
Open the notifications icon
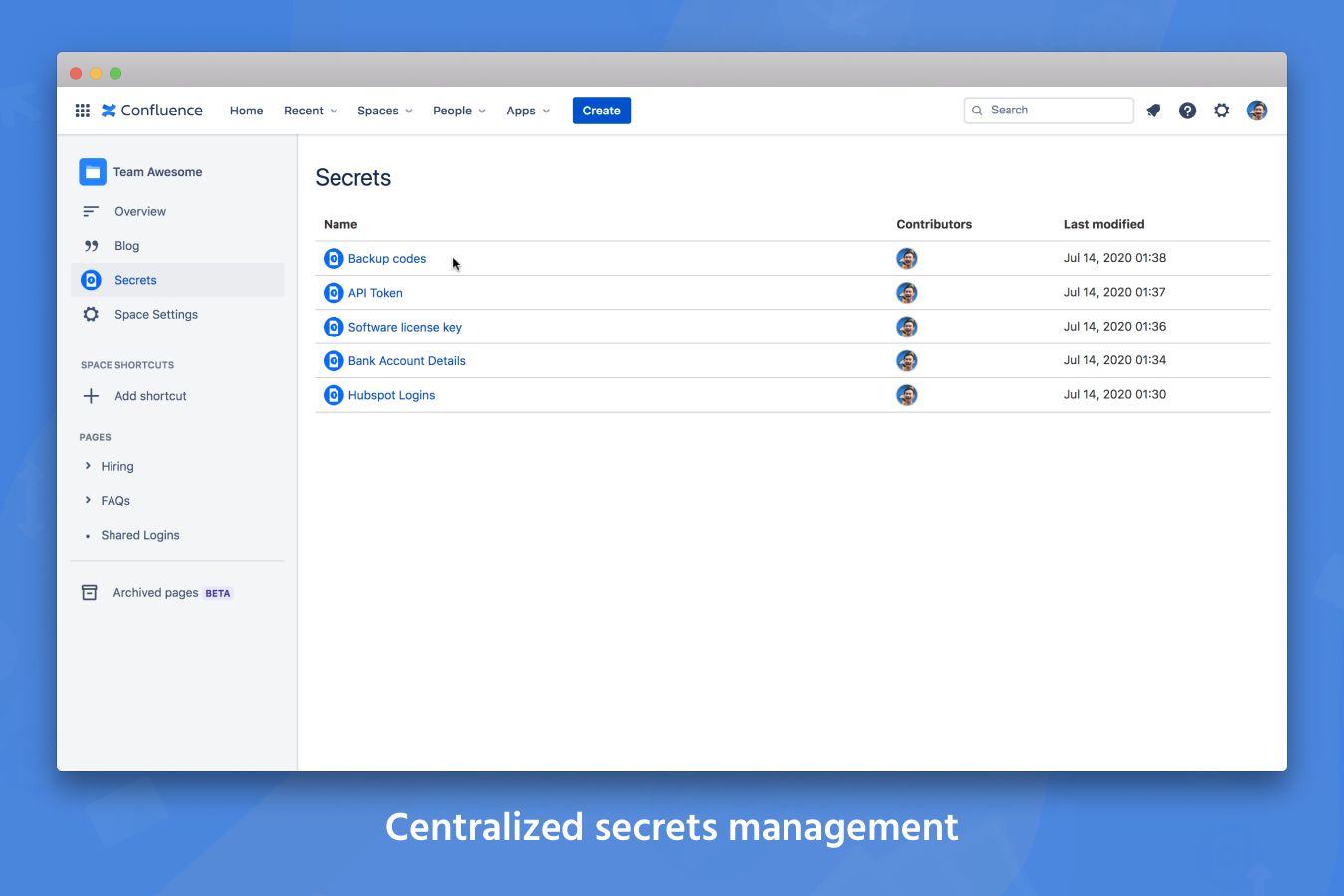point(1153,111)
